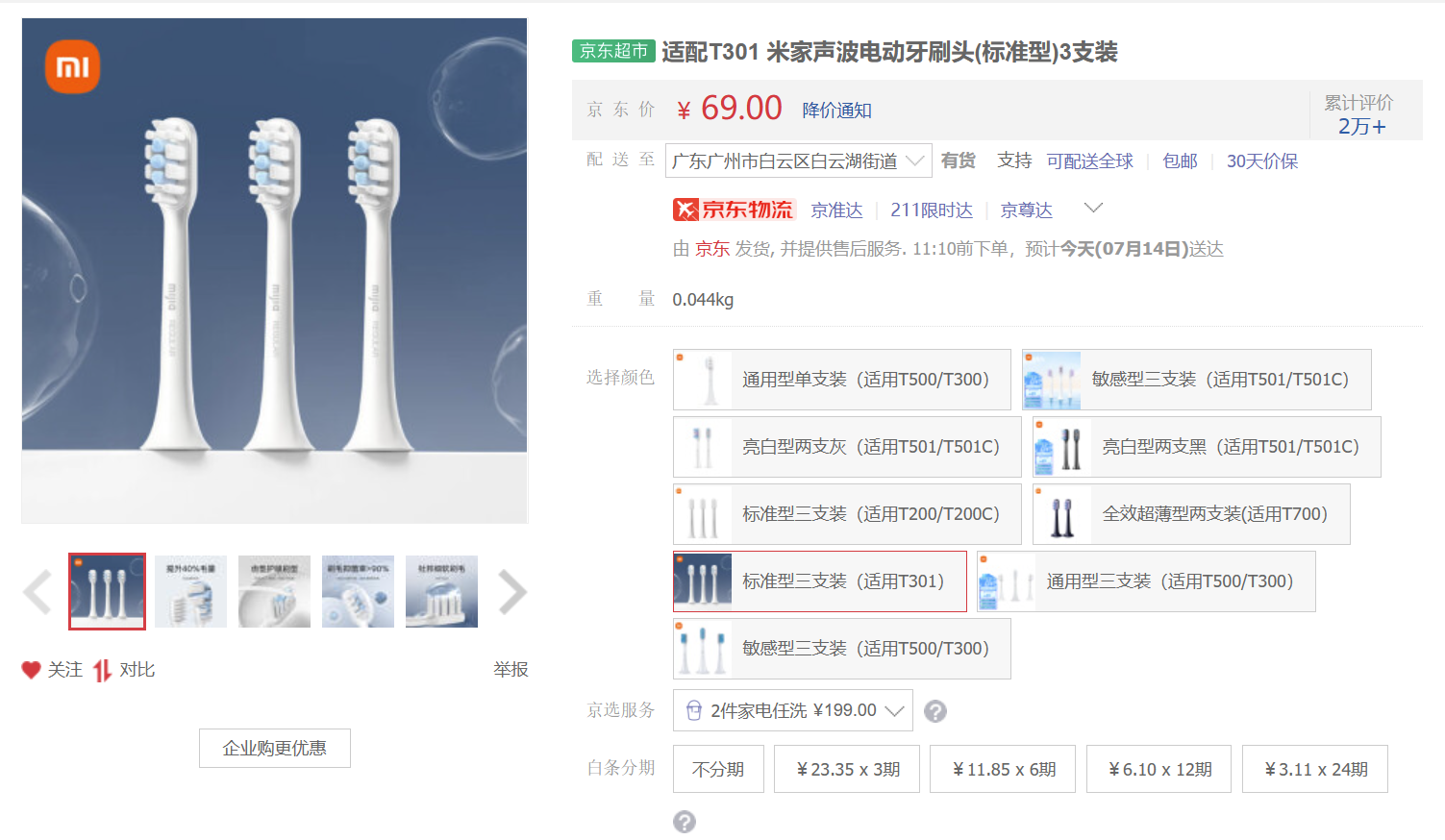Click the main product image
This screenshot has height=840, width=1445.
coord(274,271)
